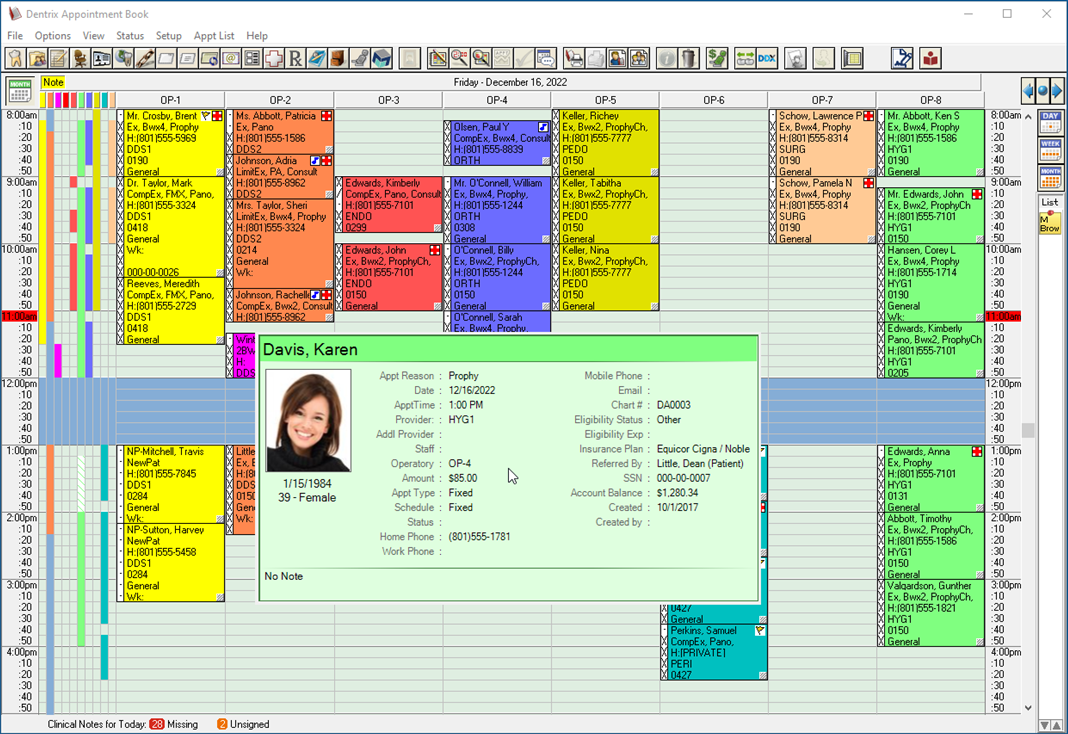1068x734 pixels.
Task: Switch to Month view on right sidebar
Action: click(x=1050, y=177)
